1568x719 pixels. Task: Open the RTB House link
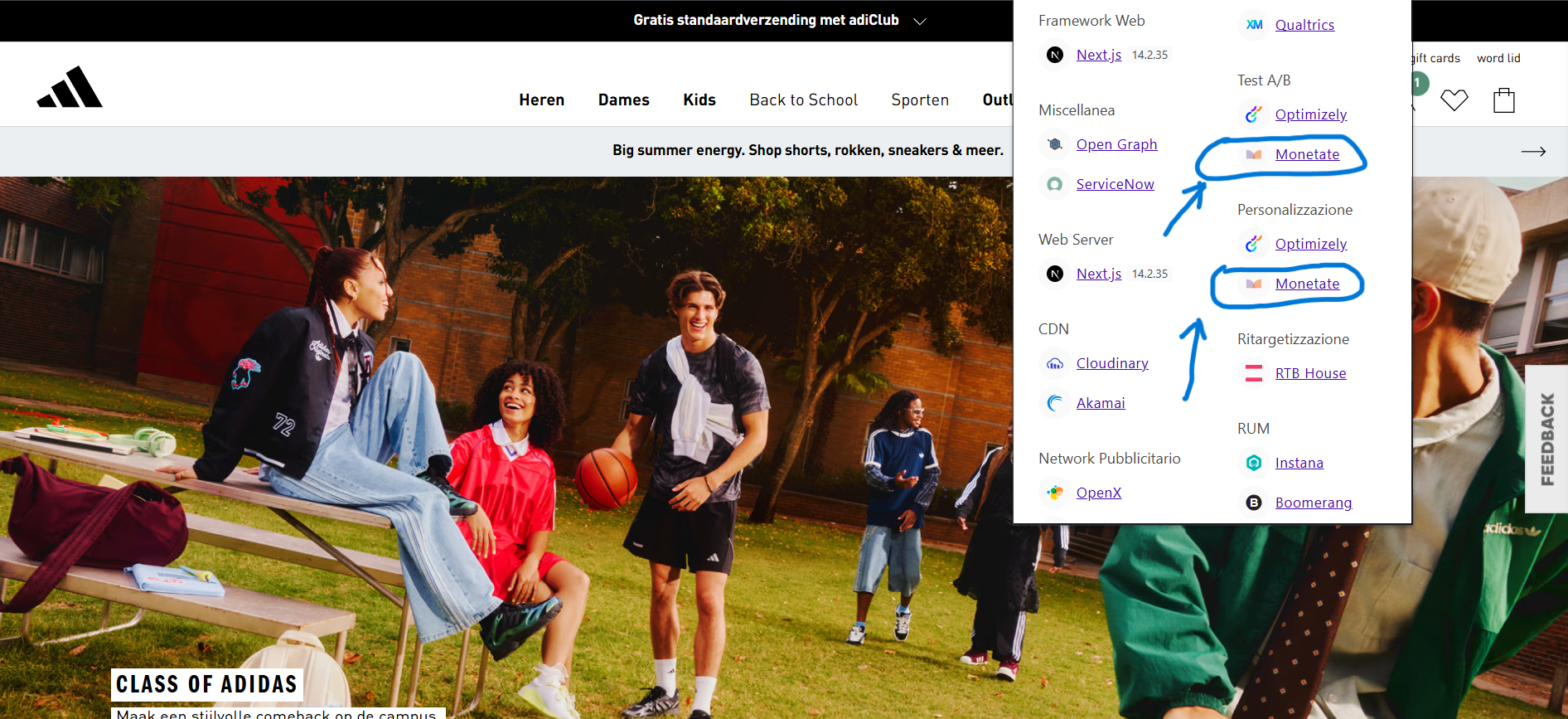[1311, 373]
